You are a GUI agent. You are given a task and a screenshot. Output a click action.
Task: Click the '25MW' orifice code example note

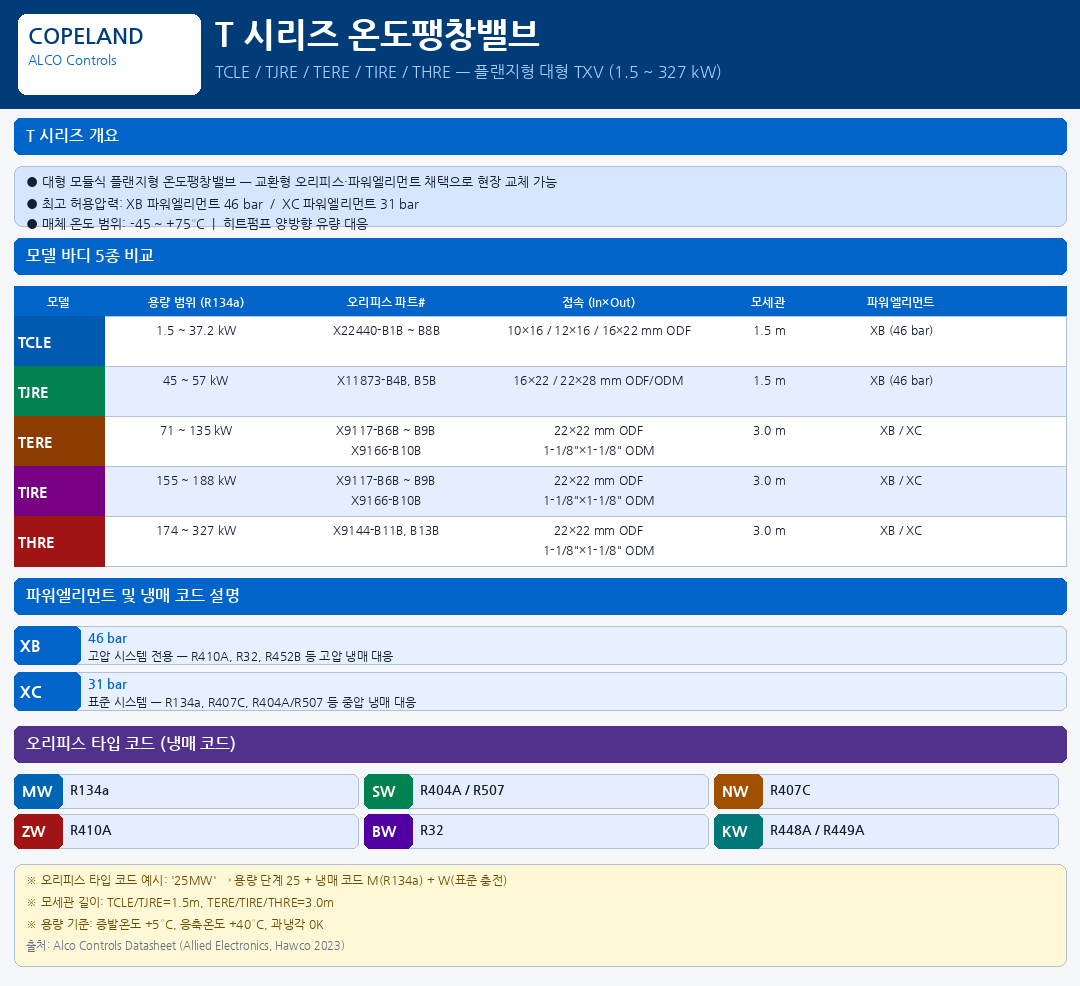(267, 881)
